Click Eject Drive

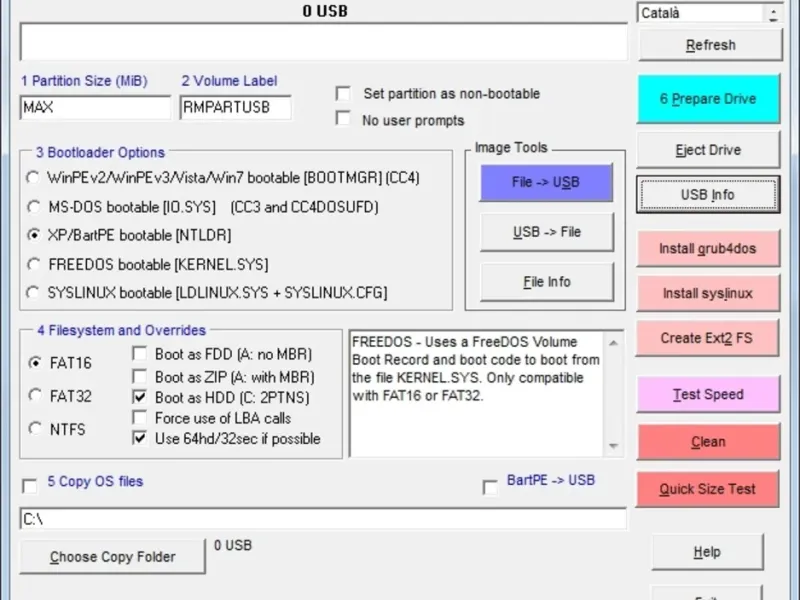708,150
